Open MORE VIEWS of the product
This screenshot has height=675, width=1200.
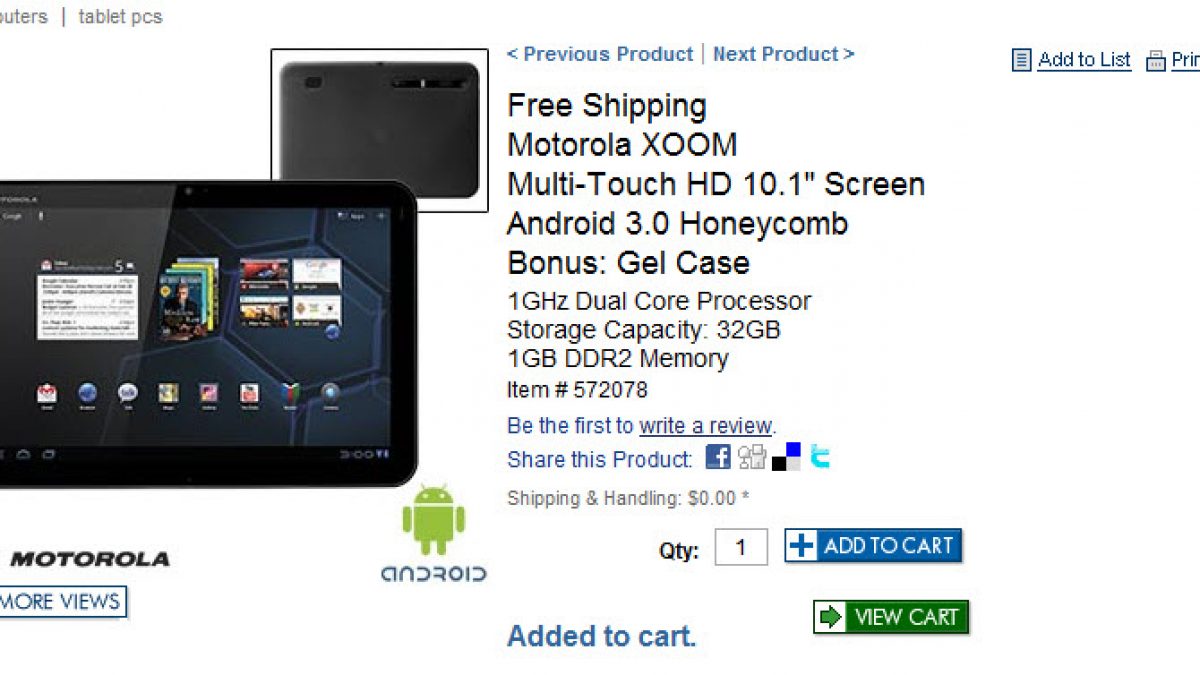pos(62,602)
